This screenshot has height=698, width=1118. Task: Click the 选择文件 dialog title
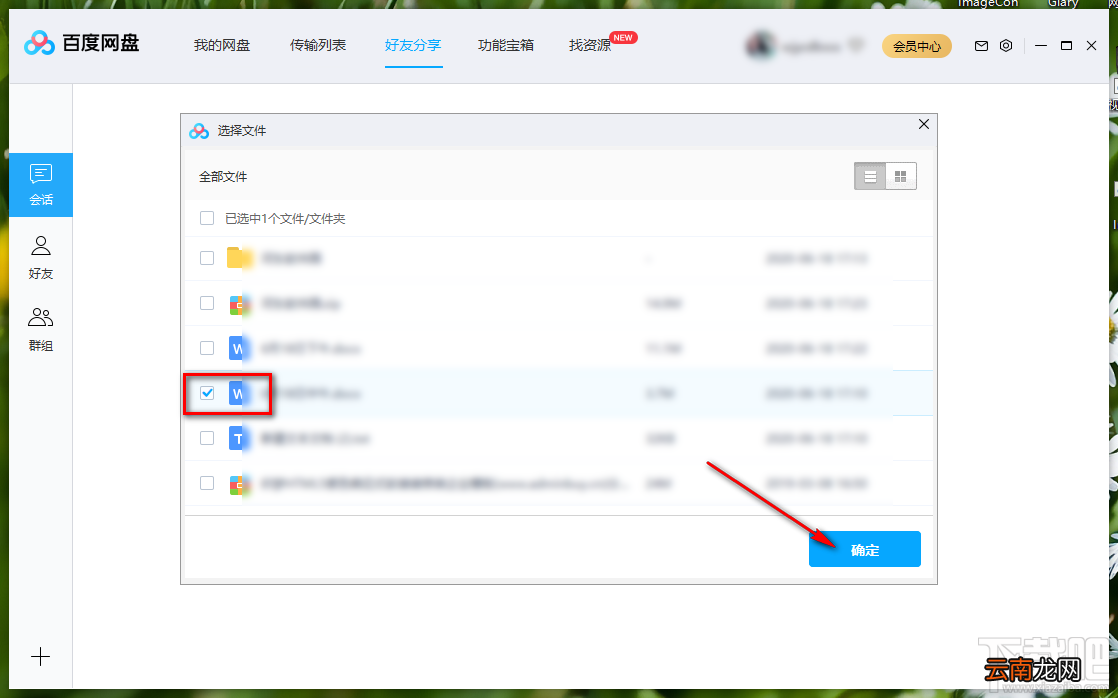[242, 131]
